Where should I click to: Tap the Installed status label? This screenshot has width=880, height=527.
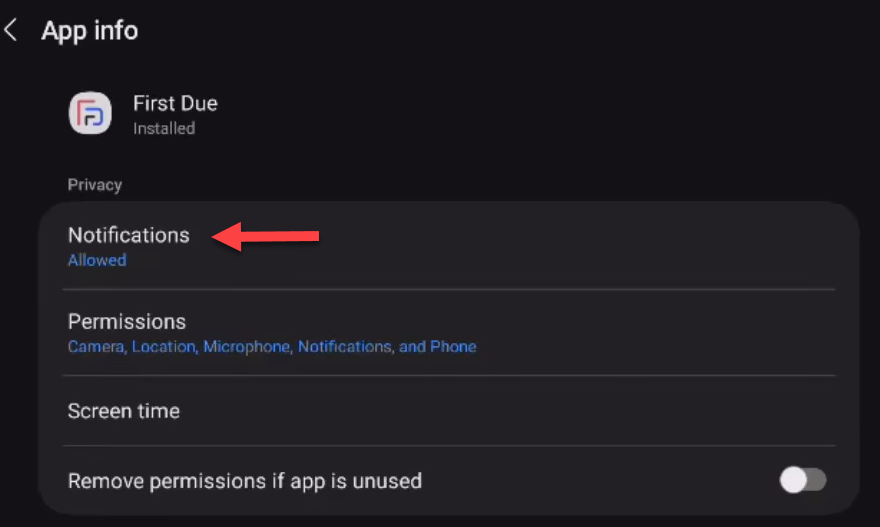(164, 129)
